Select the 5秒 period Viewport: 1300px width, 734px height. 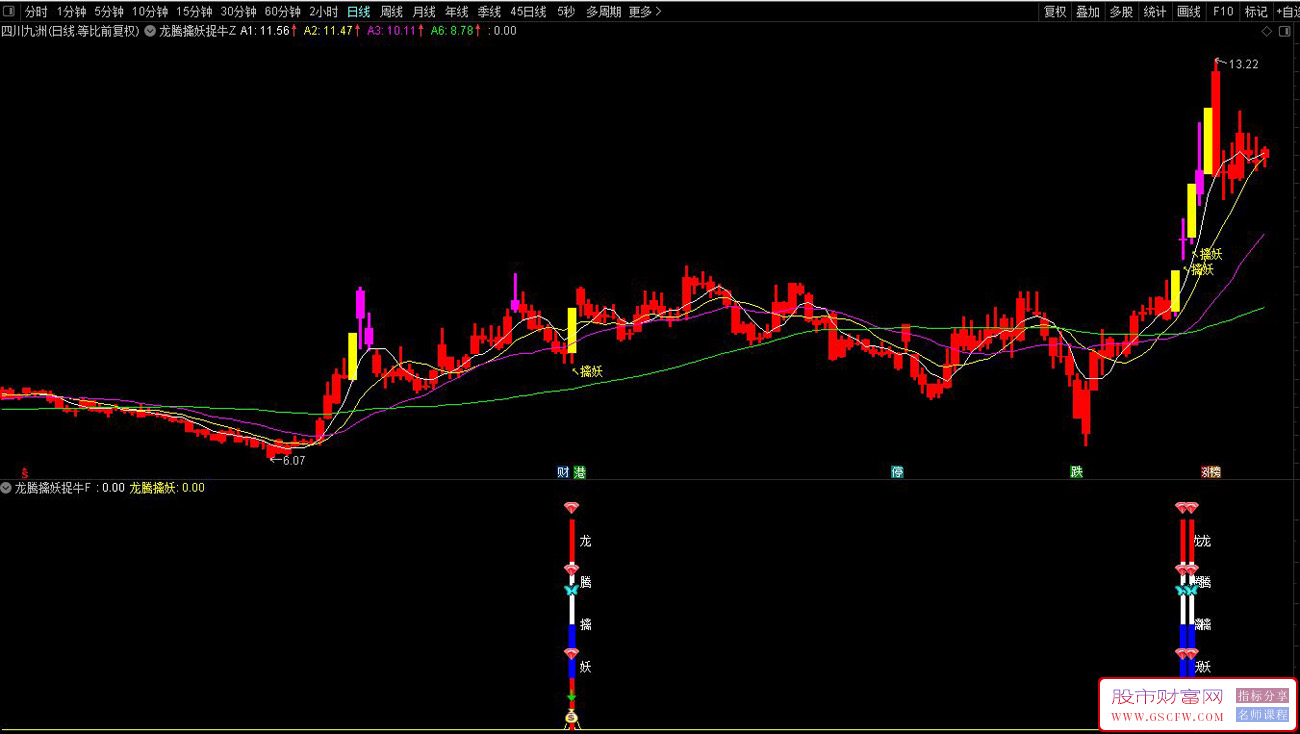coord(566,12)
